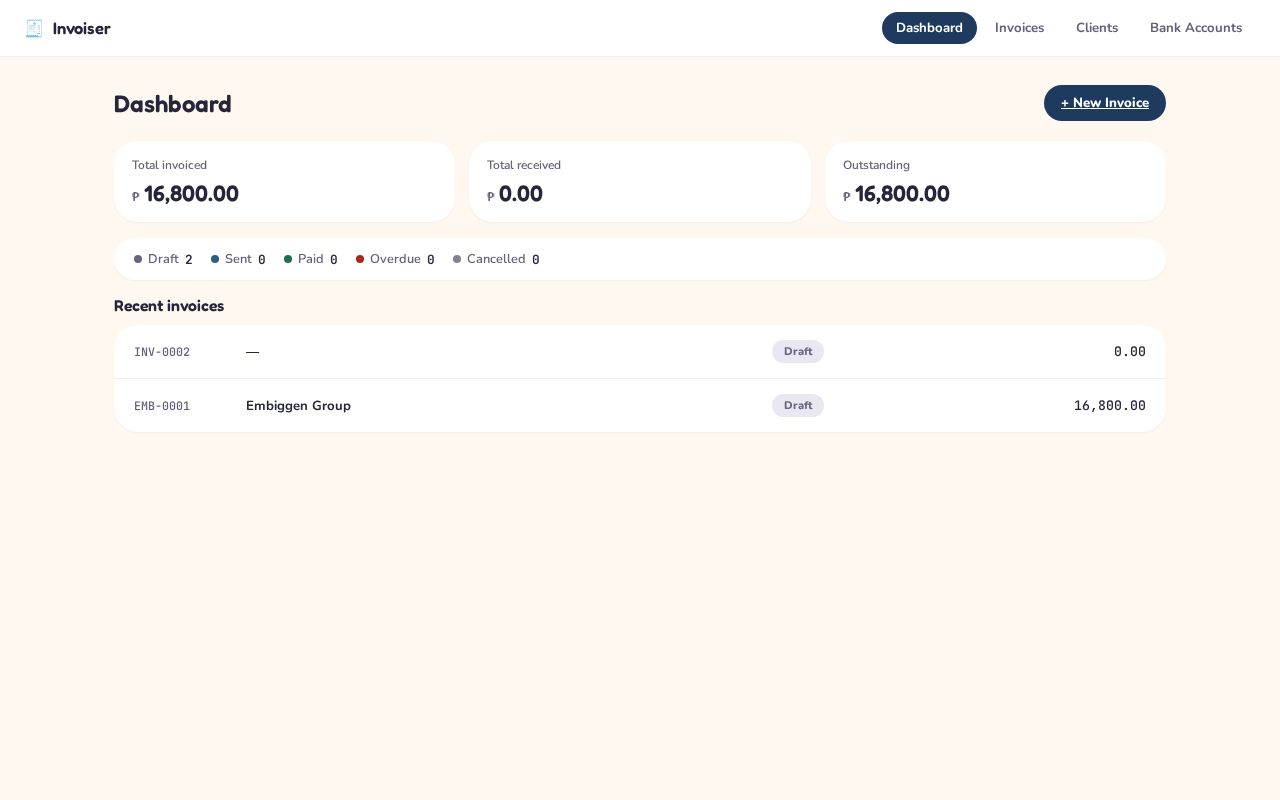
Task: Click the Paid status count
Action: pos(311,259)
